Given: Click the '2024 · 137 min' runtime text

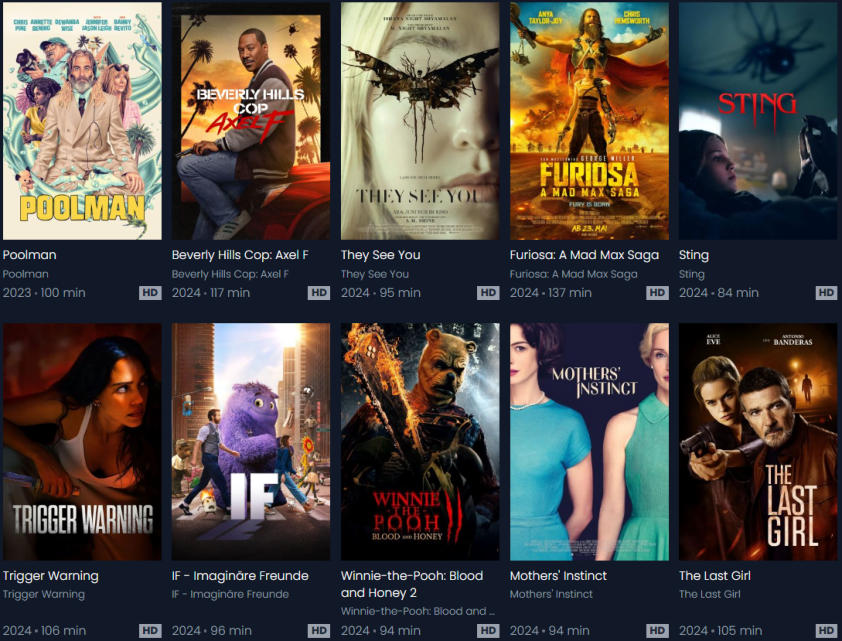Looking at the screenshot, I should coord(551,293).
